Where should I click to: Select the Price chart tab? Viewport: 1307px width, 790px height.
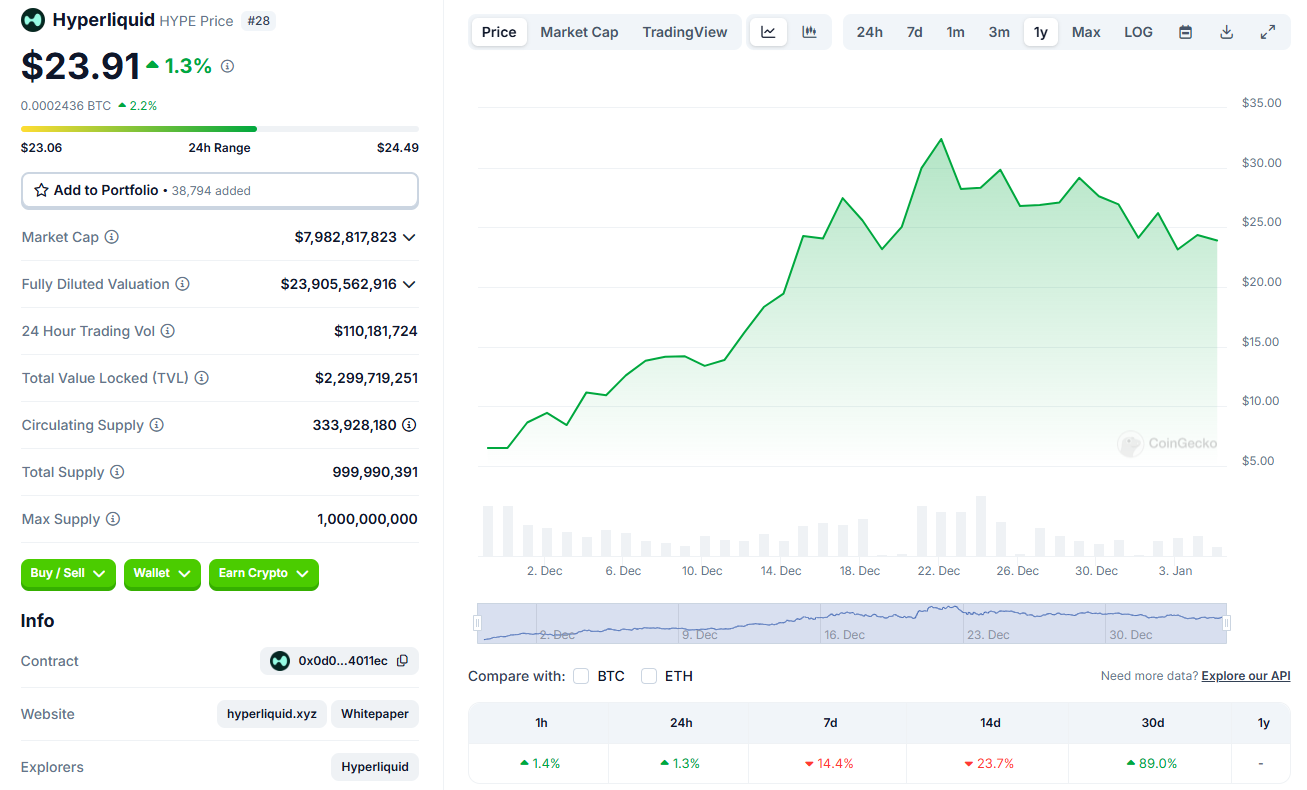(x=499, y=32)
